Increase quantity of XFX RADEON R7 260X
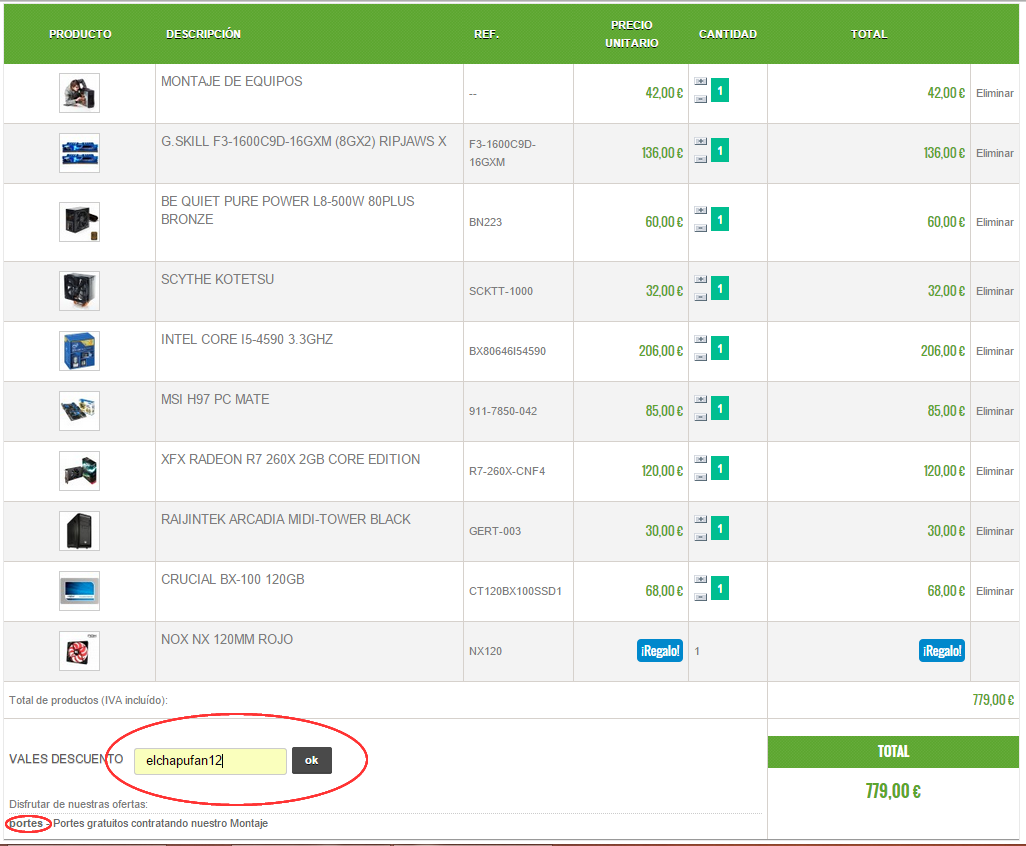 tap(701, 459)
